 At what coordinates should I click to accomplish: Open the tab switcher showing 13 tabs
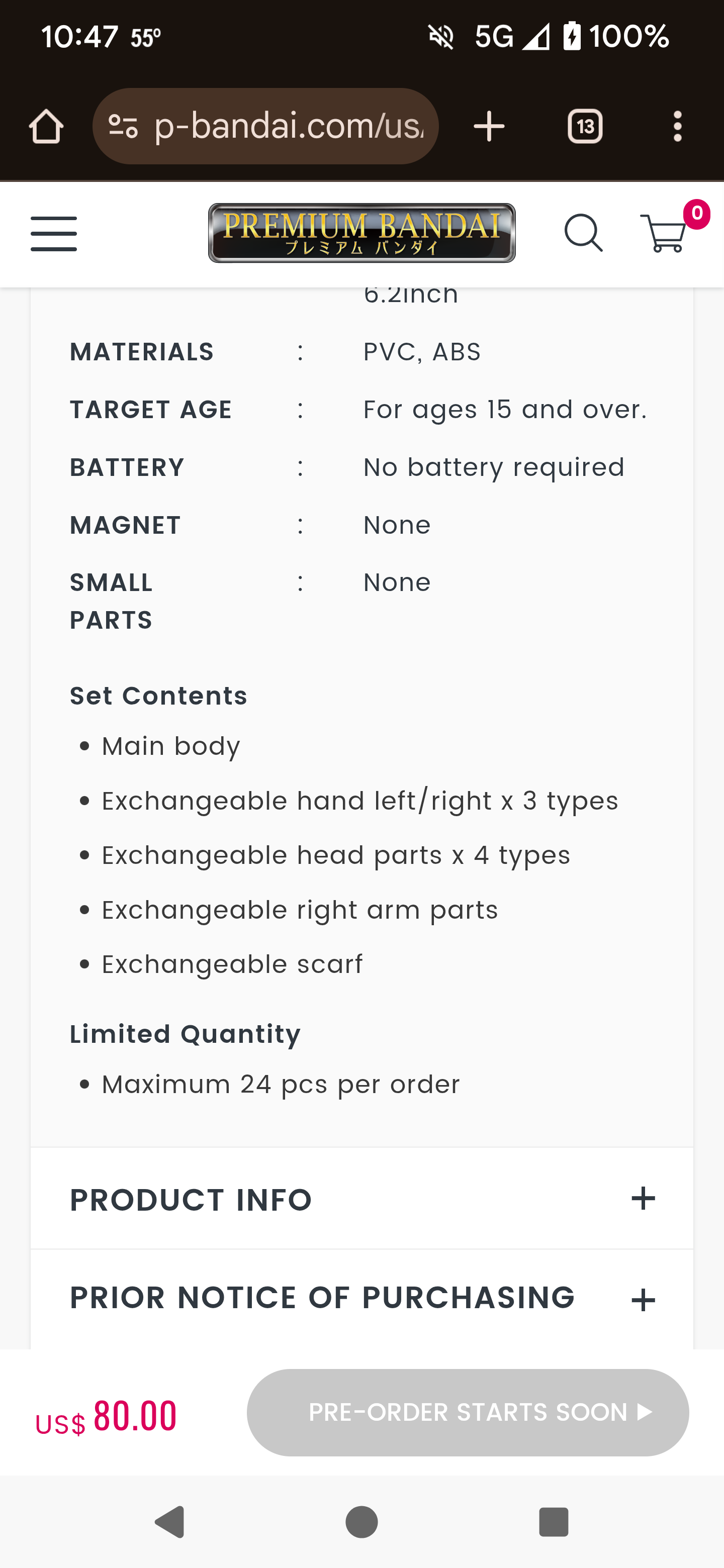tap(585, 127)
